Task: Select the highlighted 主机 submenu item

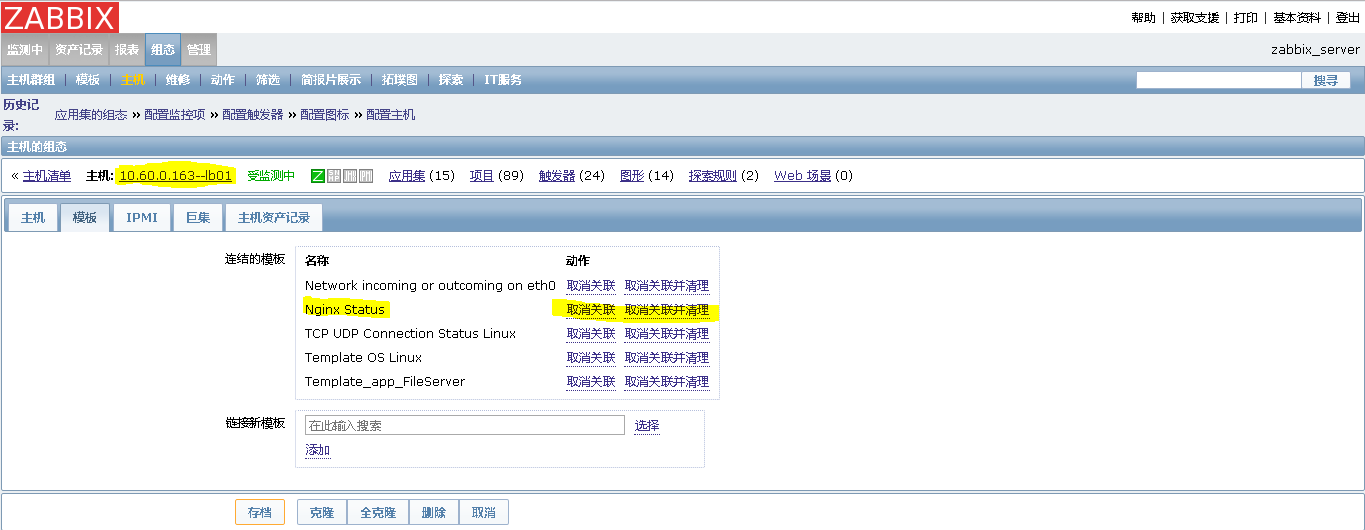Action: pos(133,80)
